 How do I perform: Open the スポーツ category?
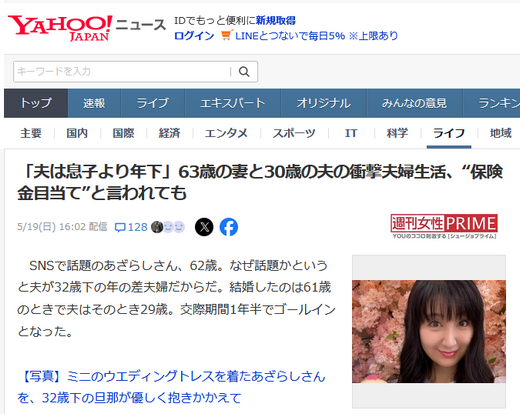tap(294, 133)
